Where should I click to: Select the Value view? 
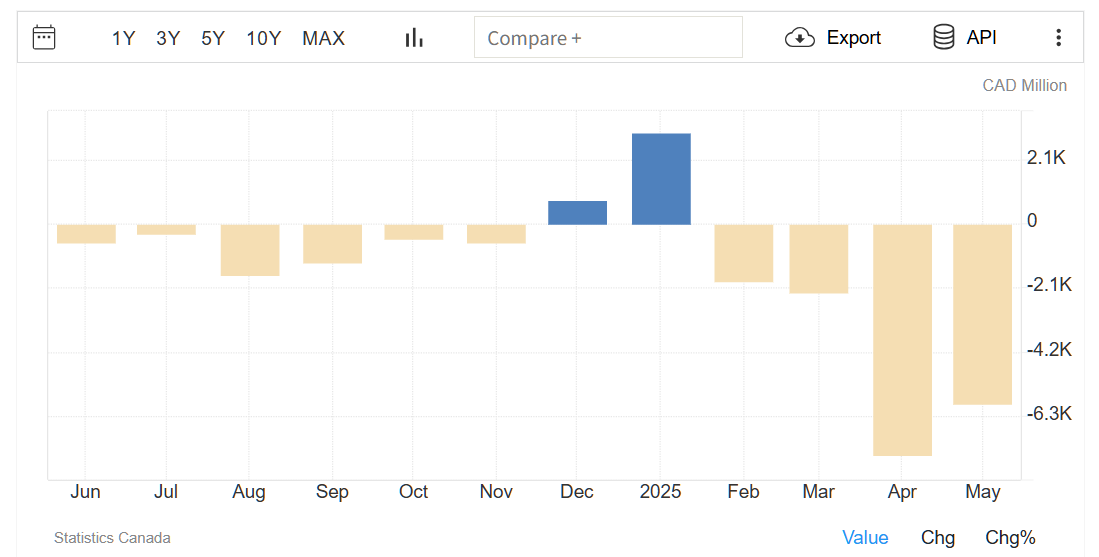pyautogui.click(x=865, y=537)
